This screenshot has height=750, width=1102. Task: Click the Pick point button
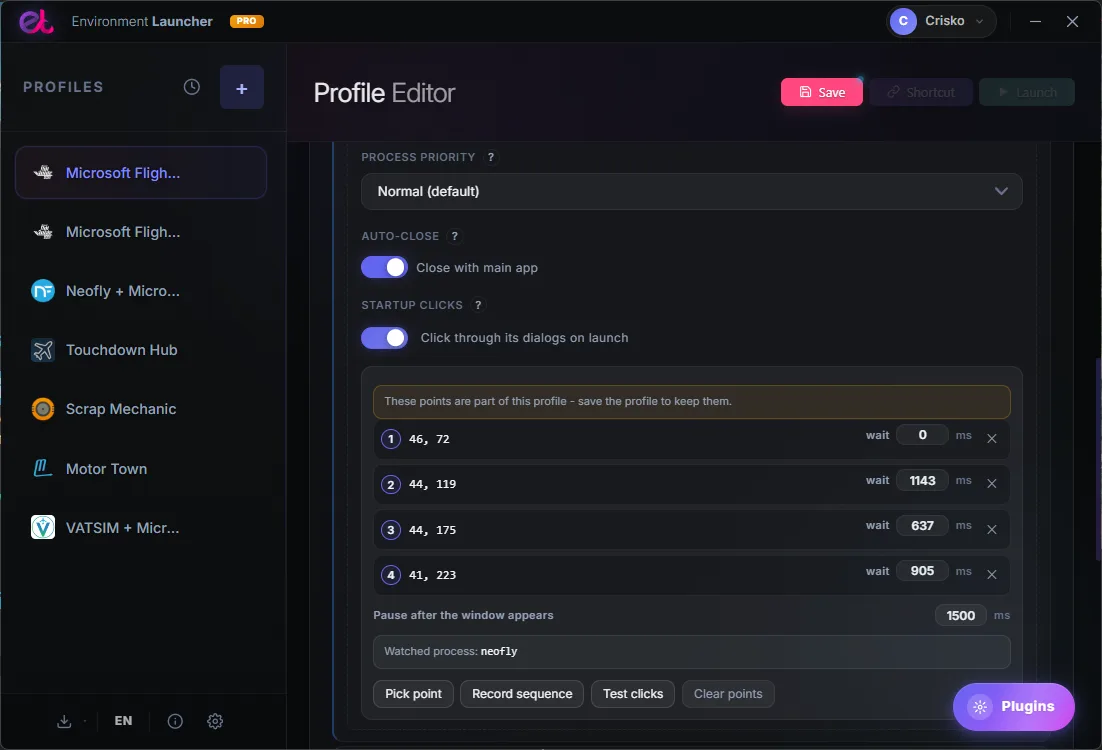tap(413, 694)
